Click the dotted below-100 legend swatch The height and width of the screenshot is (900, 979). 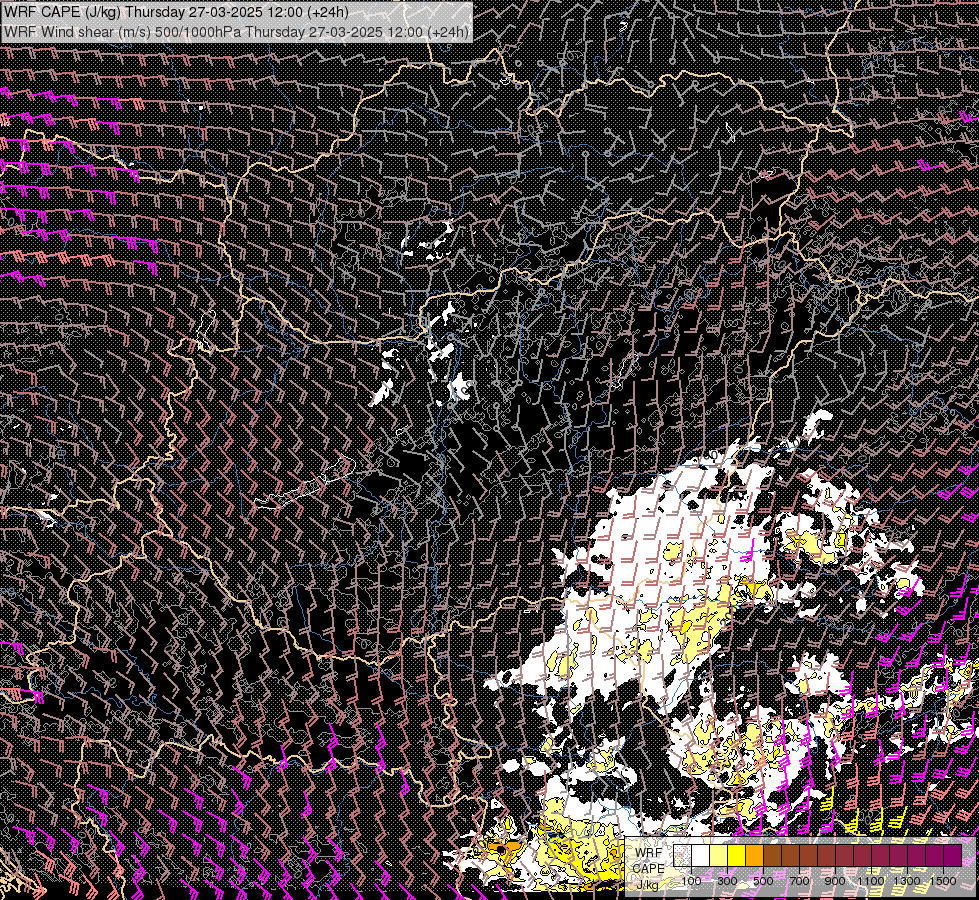tap(682, 855)
